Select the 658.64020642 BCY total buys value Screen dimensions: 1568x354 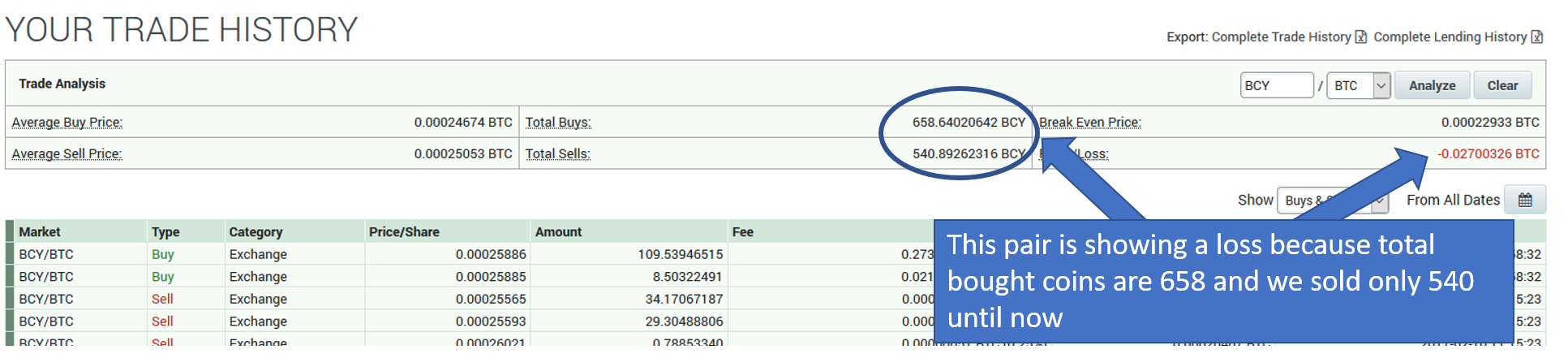coord(969,123)
